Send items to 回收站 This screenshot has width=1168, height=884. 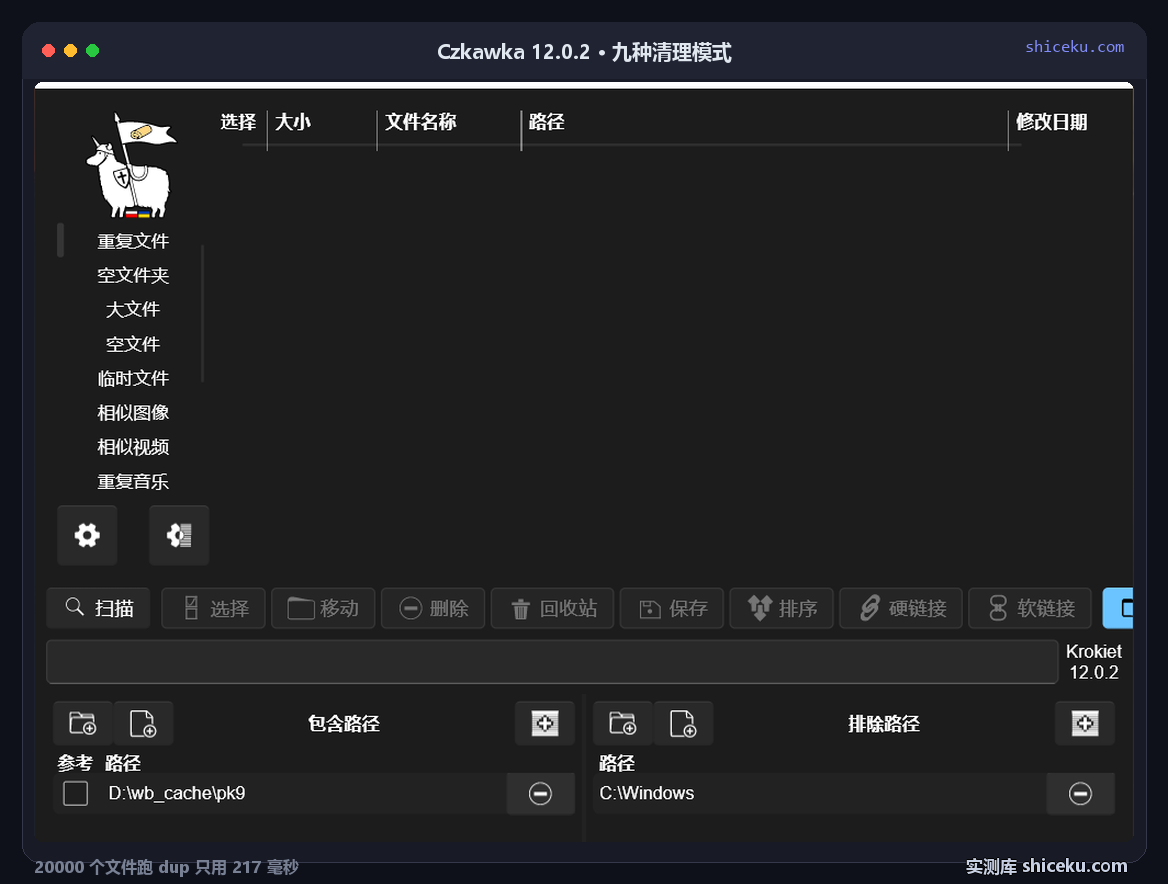tap(553, 608)
